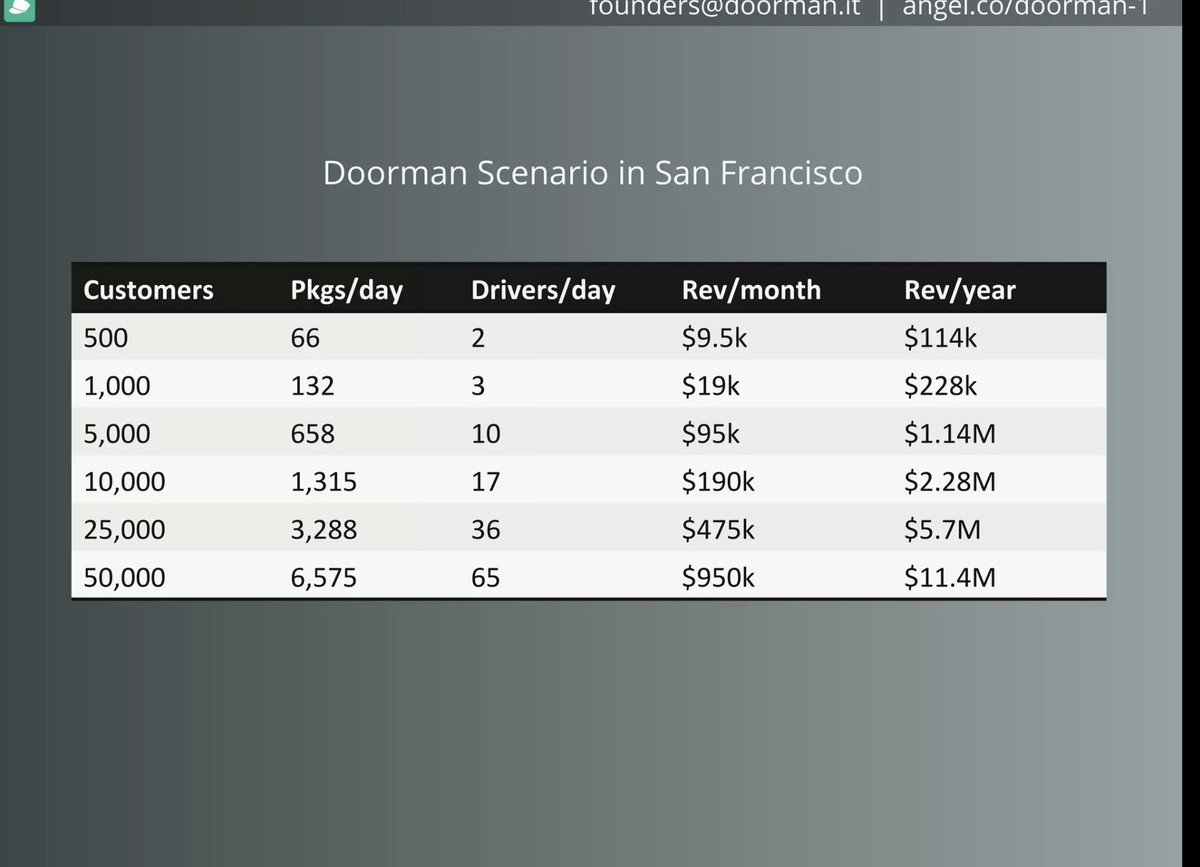Select the 10,000 customers cell
Image resolution: width=1200 pixels, height=867 pixels.
point(124,482)
